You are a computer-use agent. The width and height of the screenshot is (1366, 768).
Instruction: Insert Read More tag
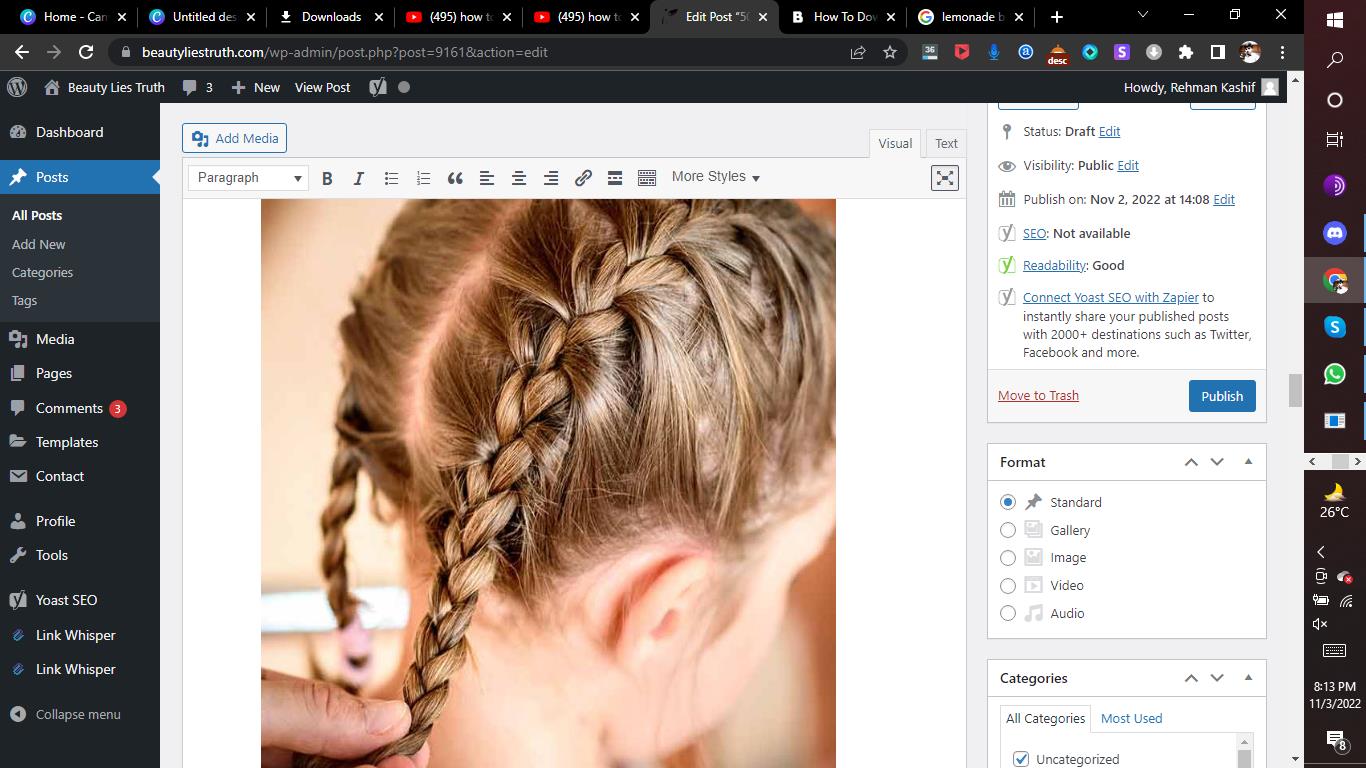pyautogui.click(x=615, y=178)
